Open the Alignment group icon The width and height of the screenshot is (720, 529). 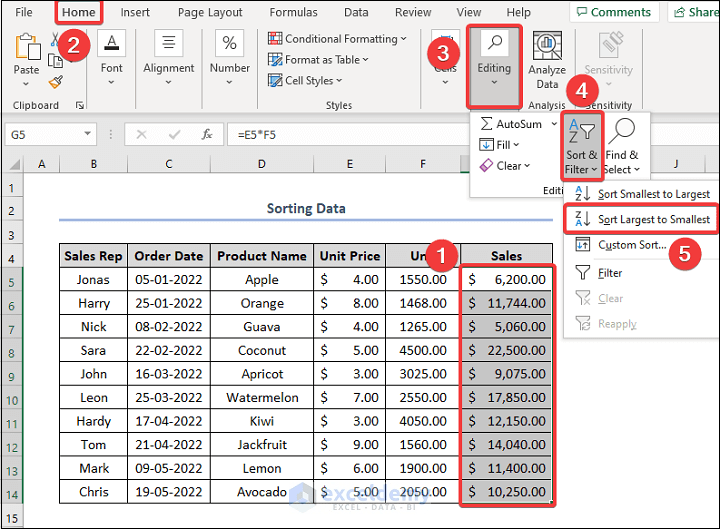coord(169,43)
